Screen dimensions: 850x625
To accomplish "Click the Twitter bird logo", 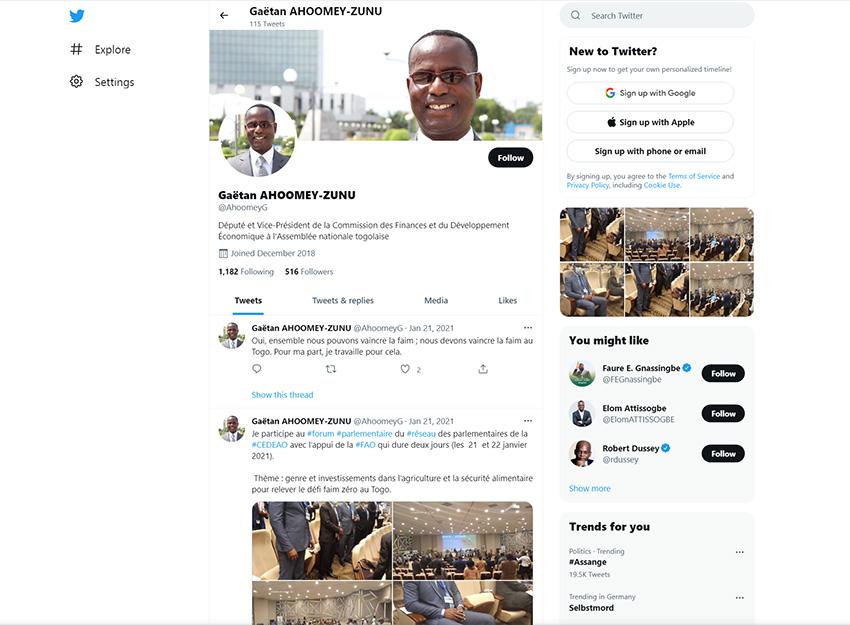I will coord(77,16).
